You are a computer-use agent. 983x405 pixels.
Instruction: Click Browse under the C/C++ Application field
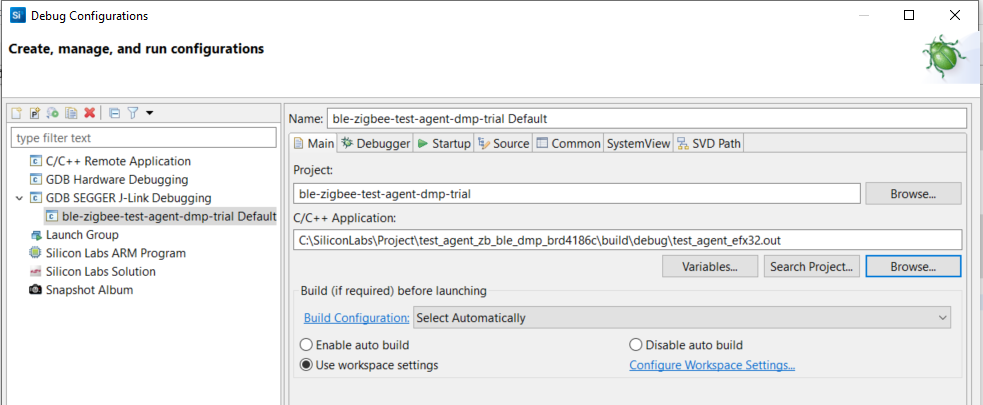[913, 266]
